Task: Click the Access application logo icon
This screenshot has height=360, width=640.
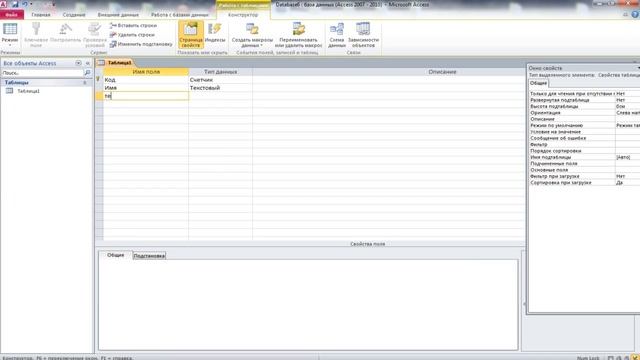Action: pos(3,4)
